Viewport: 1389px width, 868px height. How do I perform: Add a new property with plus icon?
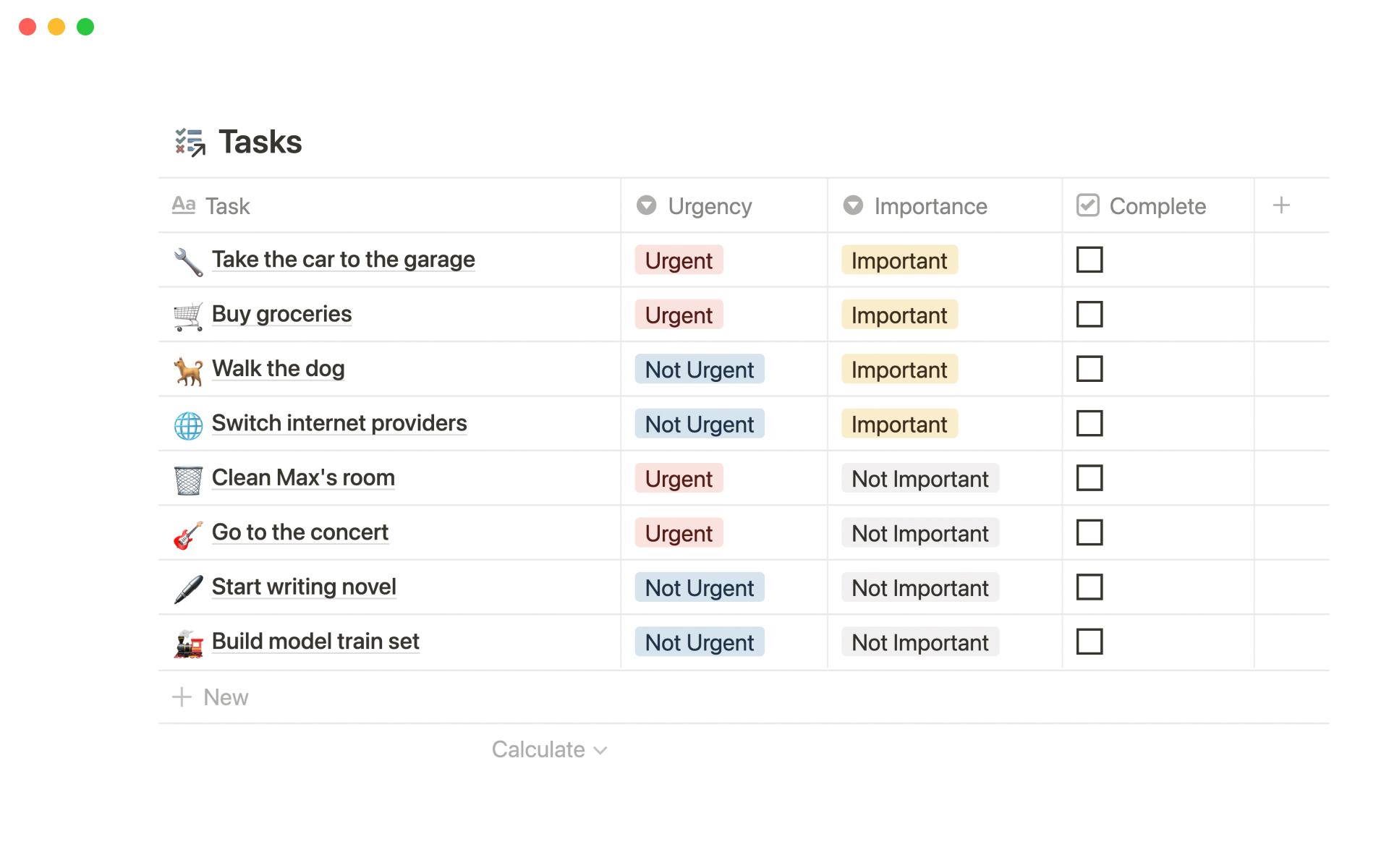pos(1281,205)
